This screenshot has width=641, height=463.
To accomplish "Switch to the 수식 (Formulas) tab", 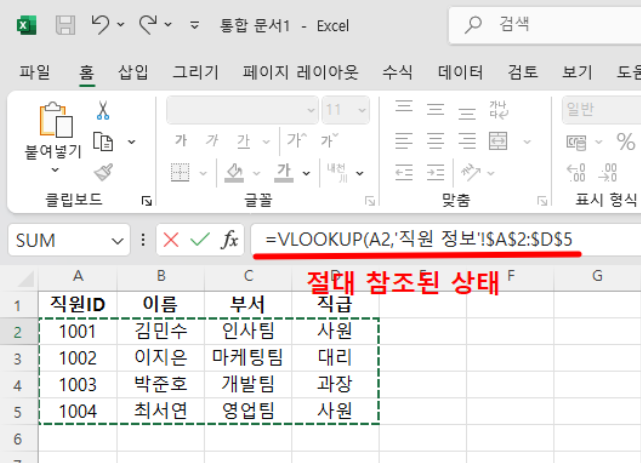I will pyautogui.click(x=397, y=72).
